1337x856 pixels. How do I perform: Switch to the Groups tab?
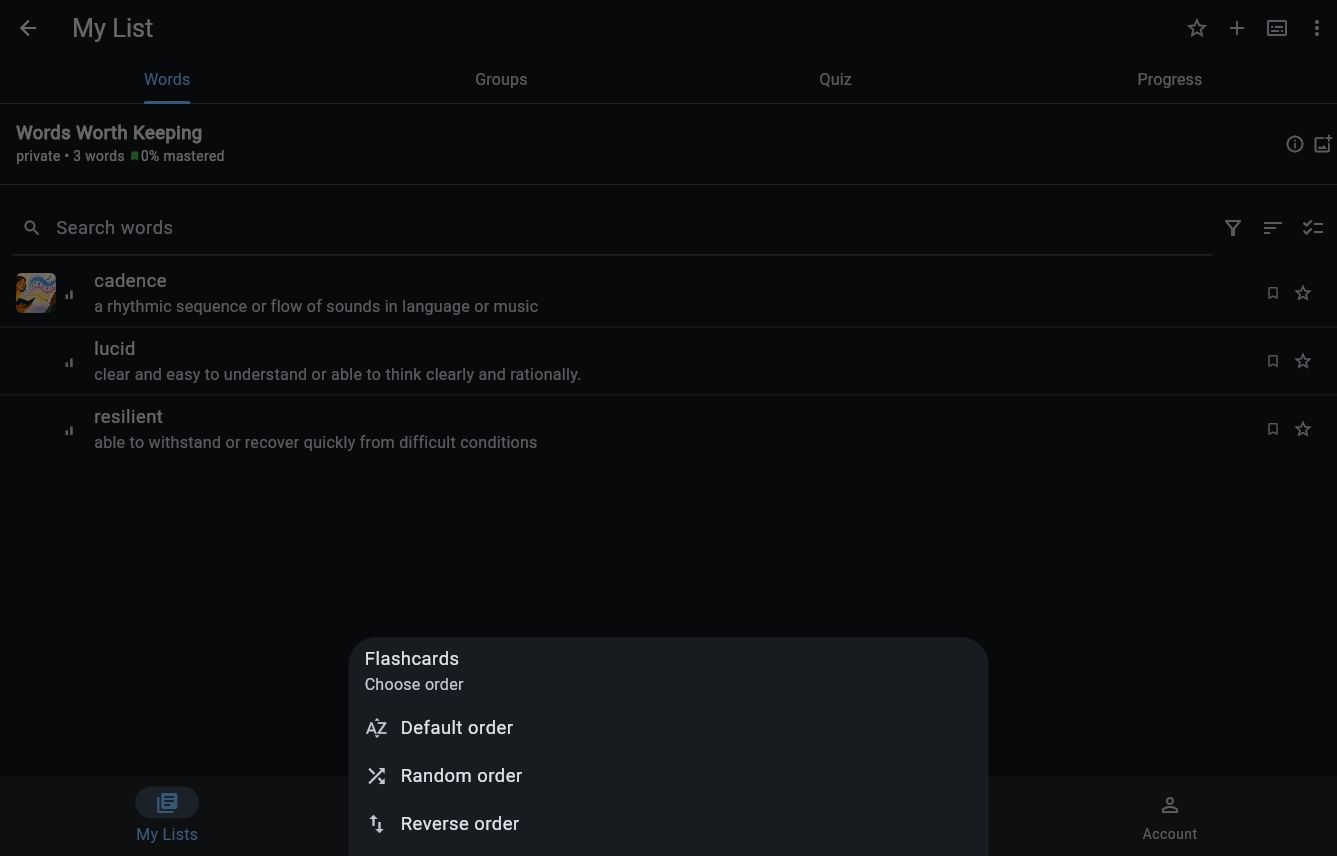[501, 79]
